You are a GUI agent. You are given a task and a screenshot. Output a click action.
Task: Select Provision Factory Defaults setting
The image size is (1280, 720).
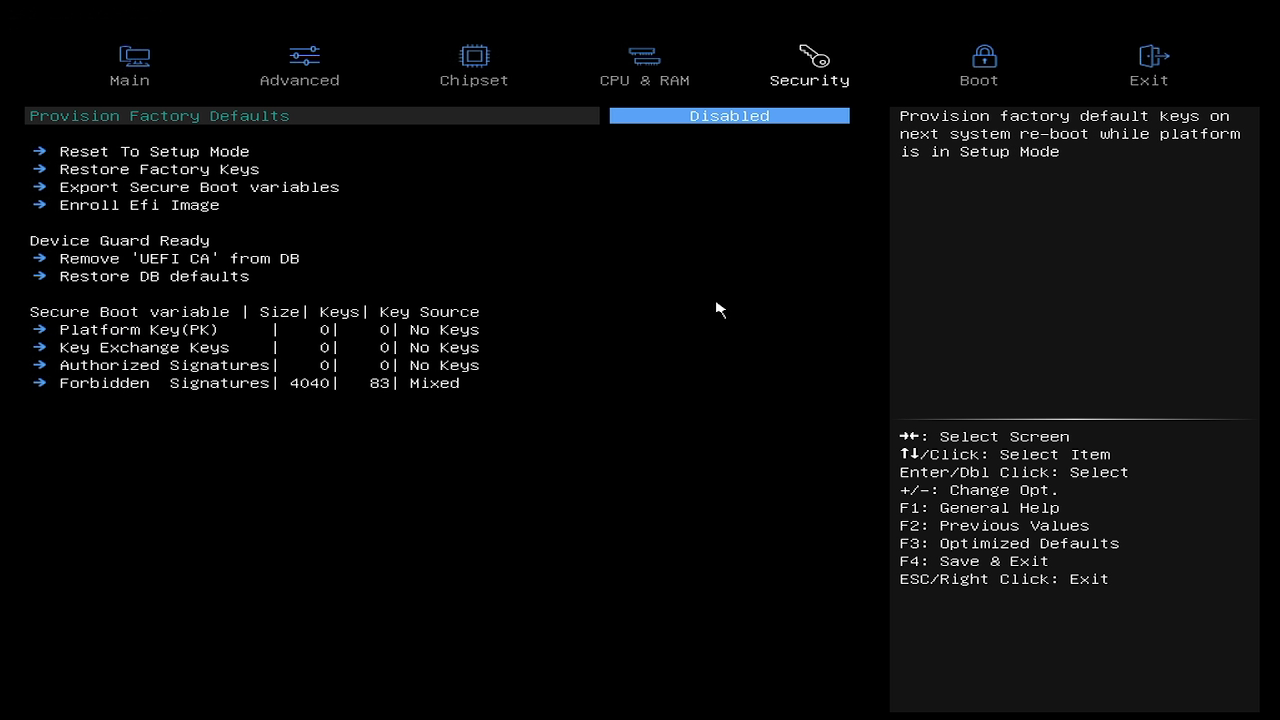click(x=160, y=116)
